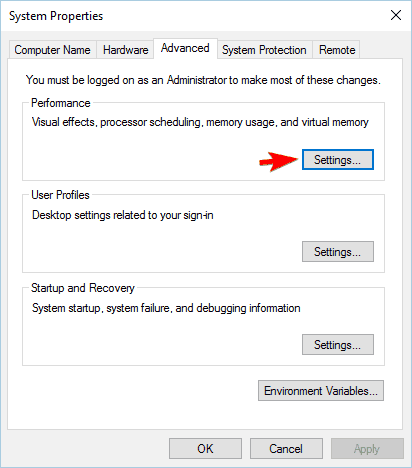Open Startup and Recovery Settings button
Screen dimensions: 412x468
point(338,344)
